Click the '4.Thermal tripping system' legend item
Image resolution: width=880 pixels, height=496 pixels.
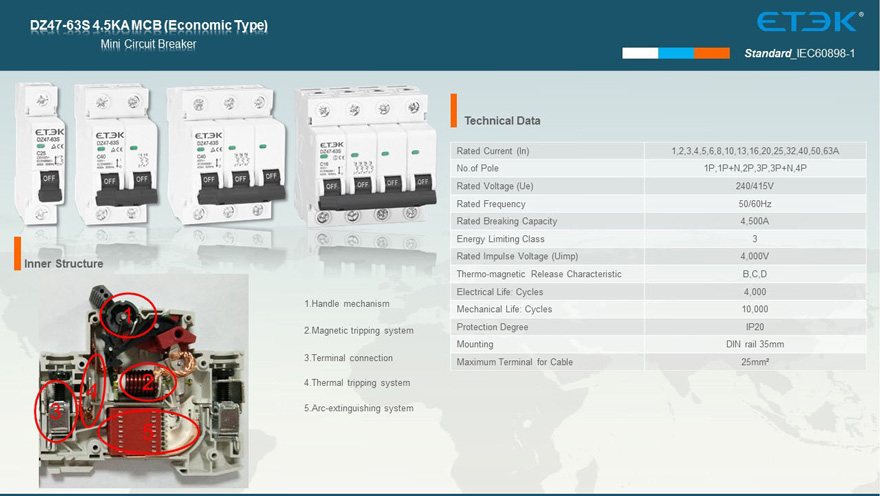[357, 383]
